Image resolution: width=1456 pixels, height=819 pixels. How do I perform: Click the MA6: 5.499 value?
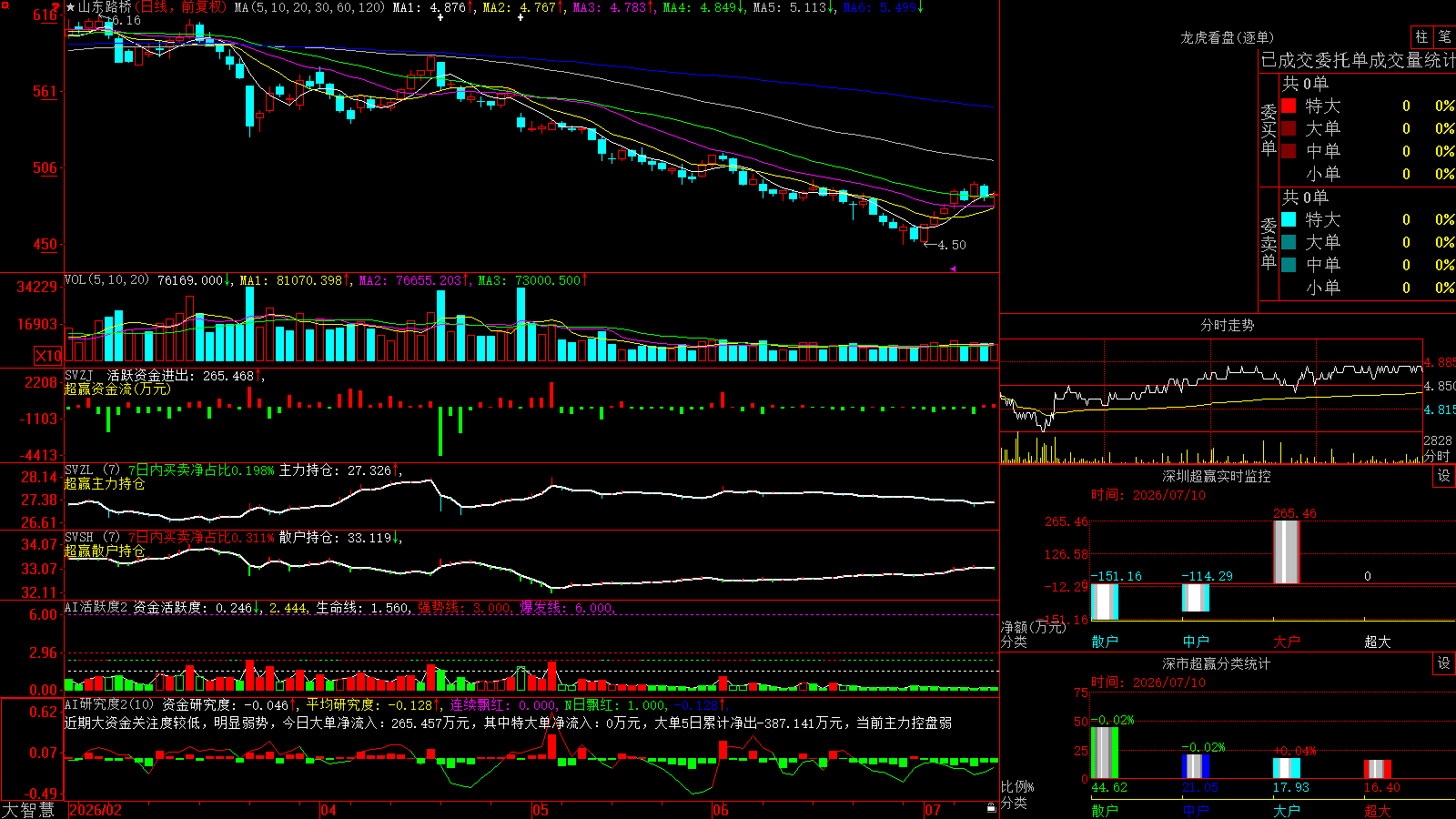point(884,7)
